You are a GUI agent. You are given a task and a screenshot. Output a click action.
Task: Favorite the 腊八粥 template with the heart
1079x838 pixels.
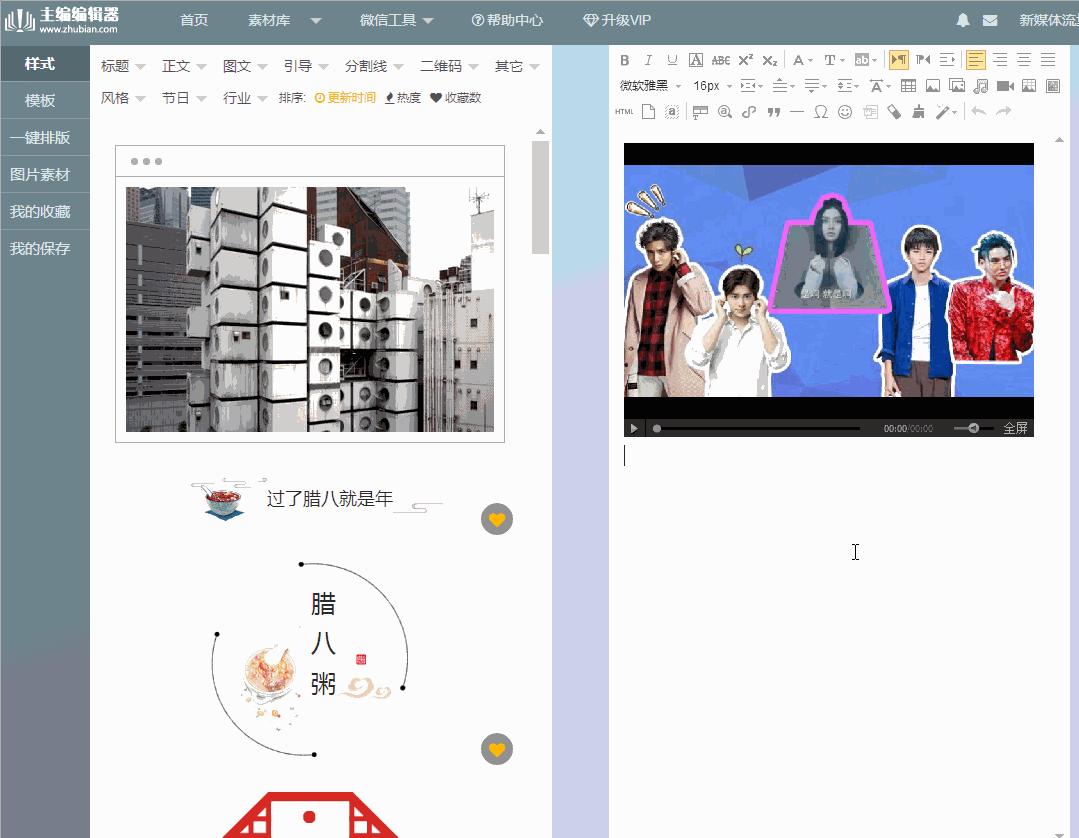point(497,749)
